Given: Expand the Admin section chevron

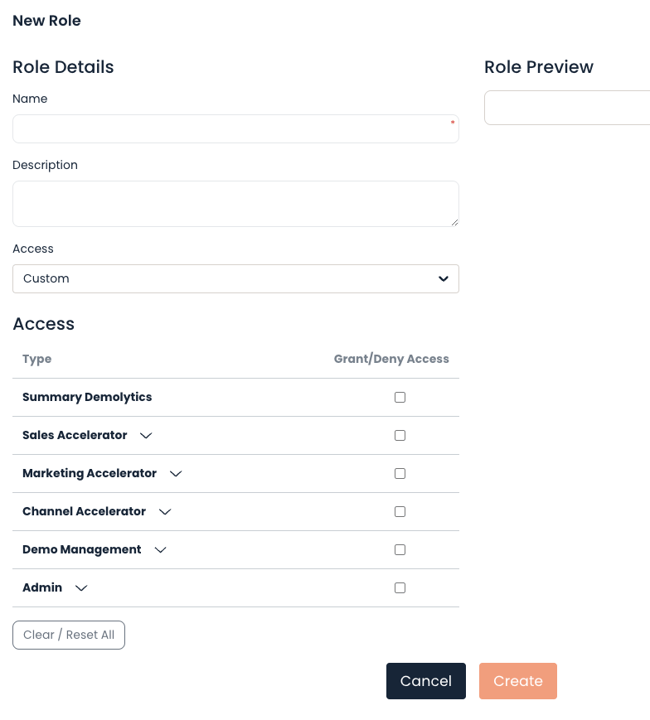Looking at the screenshot, I should [x=81, y=588].
